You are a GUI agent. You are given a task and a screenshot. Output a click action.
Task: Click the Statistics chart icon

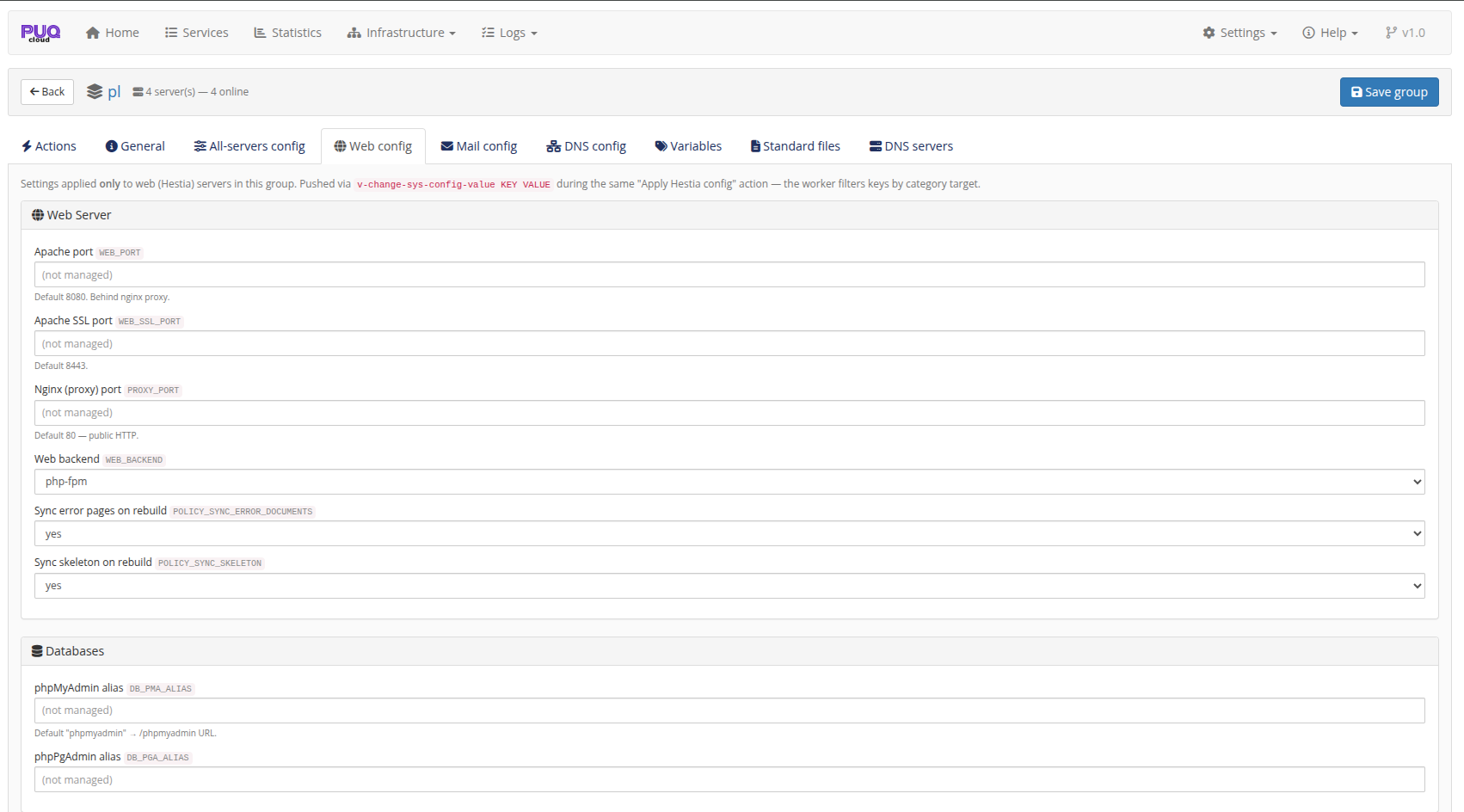(x=260, y=33)
